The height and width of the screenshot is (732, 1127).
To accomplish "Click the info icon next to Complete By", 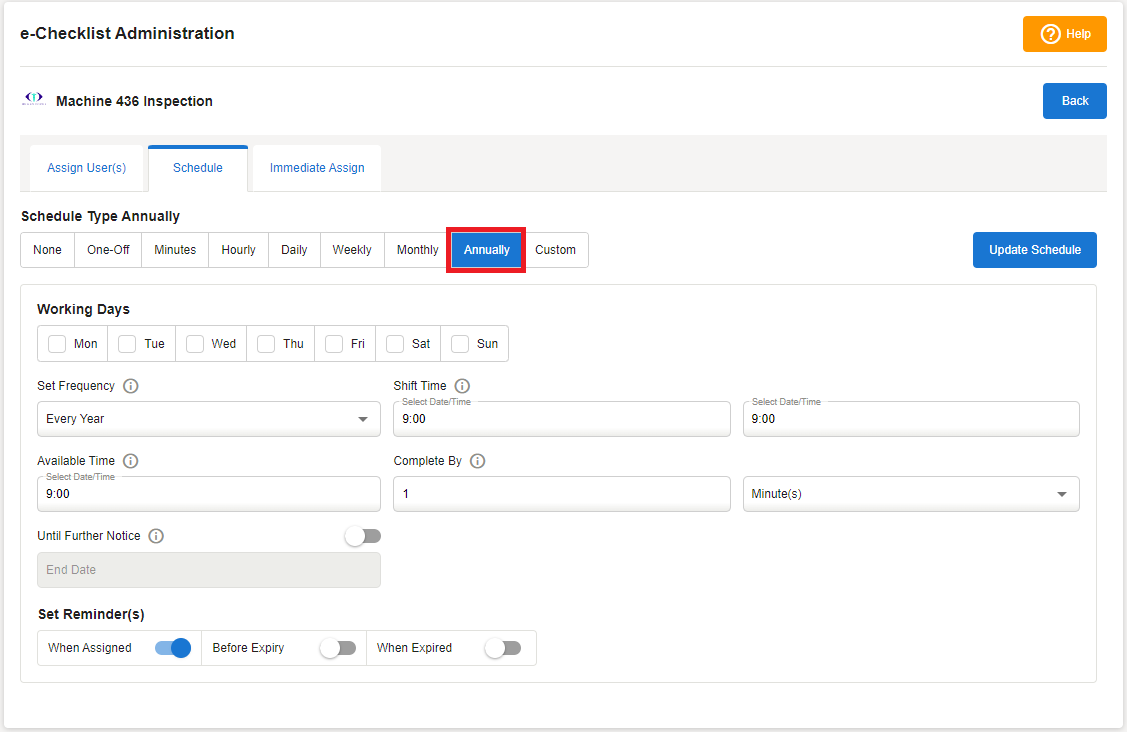I will tap(477, 461).
